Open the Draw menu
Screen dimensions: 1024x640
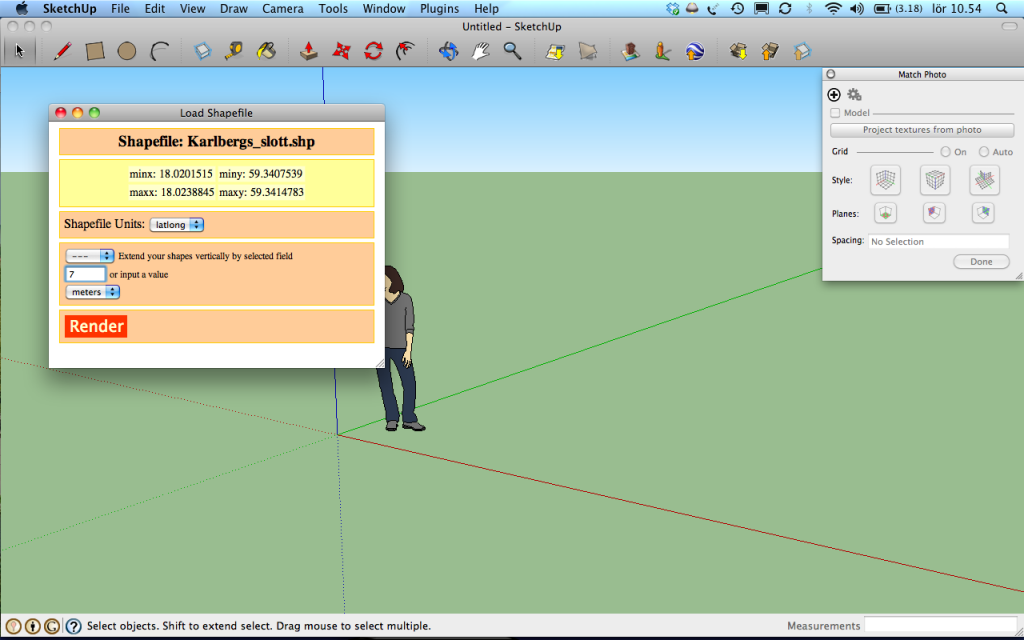234,8
